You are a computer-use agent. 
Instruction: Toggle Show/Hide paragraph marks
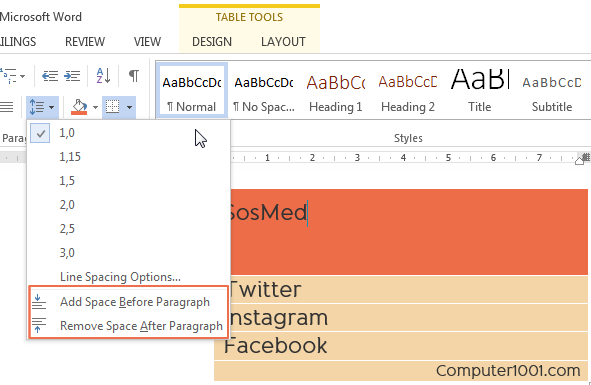tap(133, 76)
